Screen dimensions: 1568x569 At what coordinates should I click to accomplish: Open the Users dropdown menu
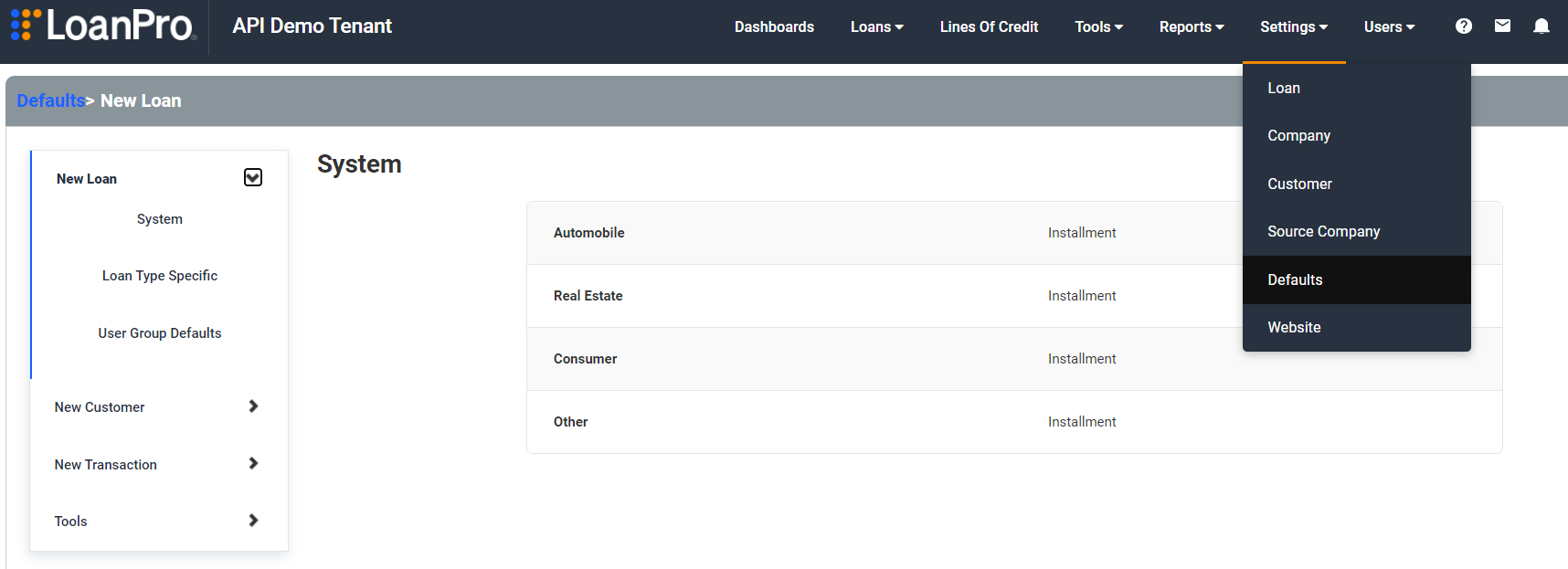(1389, 26)
